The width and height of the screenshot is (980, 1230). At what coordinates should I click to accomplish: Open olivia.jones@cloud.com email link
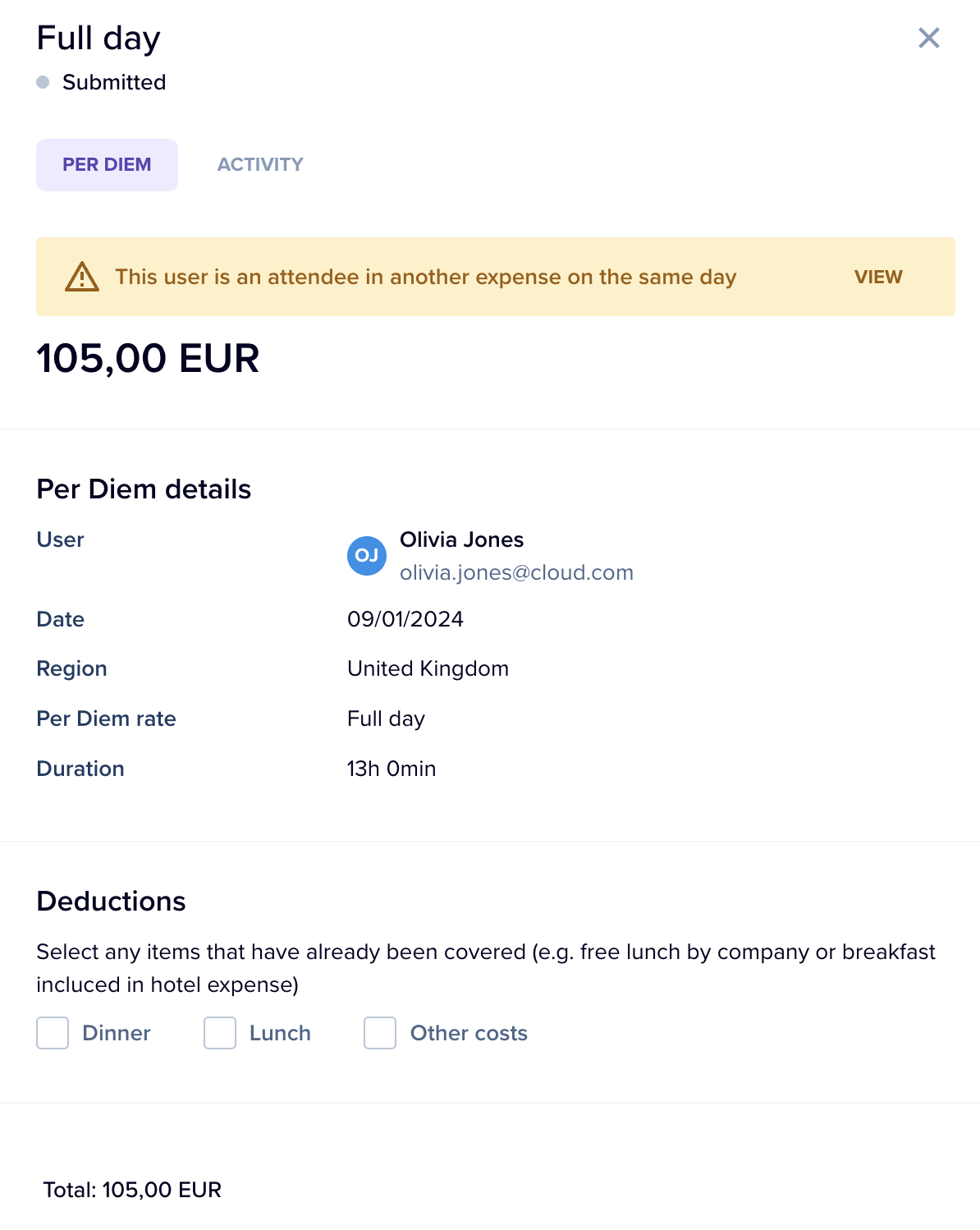(516, 572)
